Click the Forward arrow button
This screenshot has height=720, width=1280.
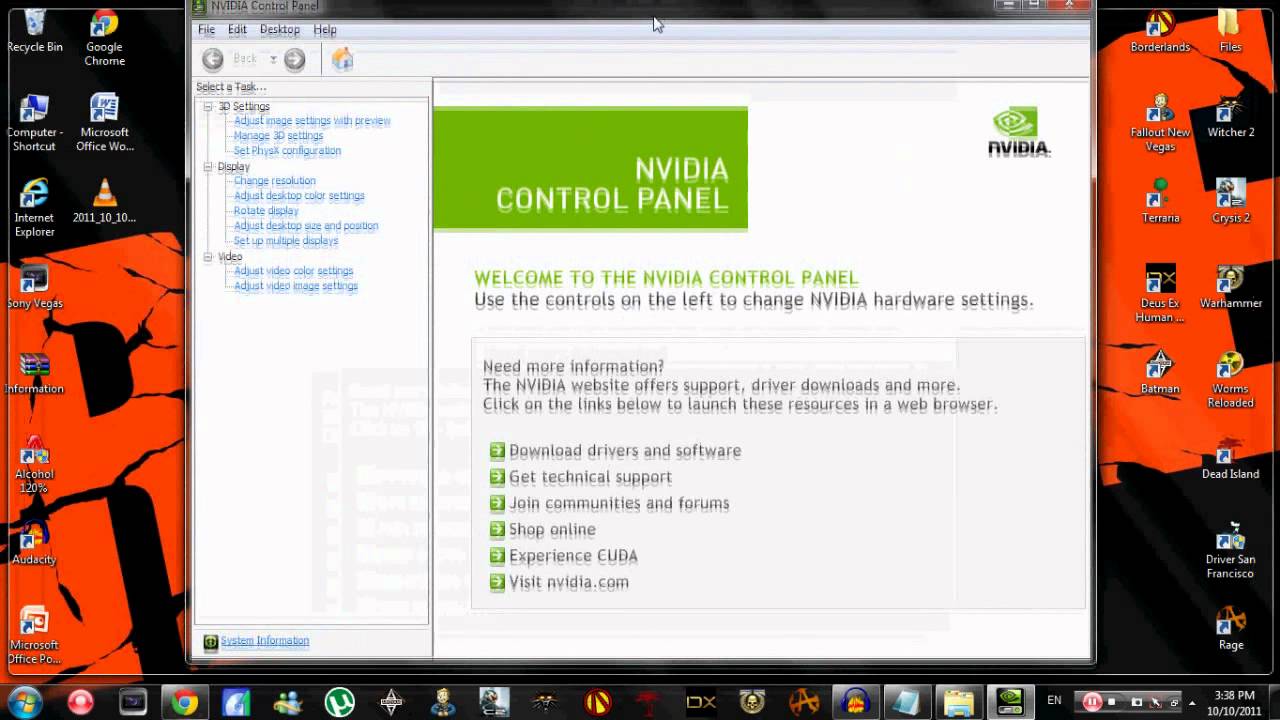point(294,60)
